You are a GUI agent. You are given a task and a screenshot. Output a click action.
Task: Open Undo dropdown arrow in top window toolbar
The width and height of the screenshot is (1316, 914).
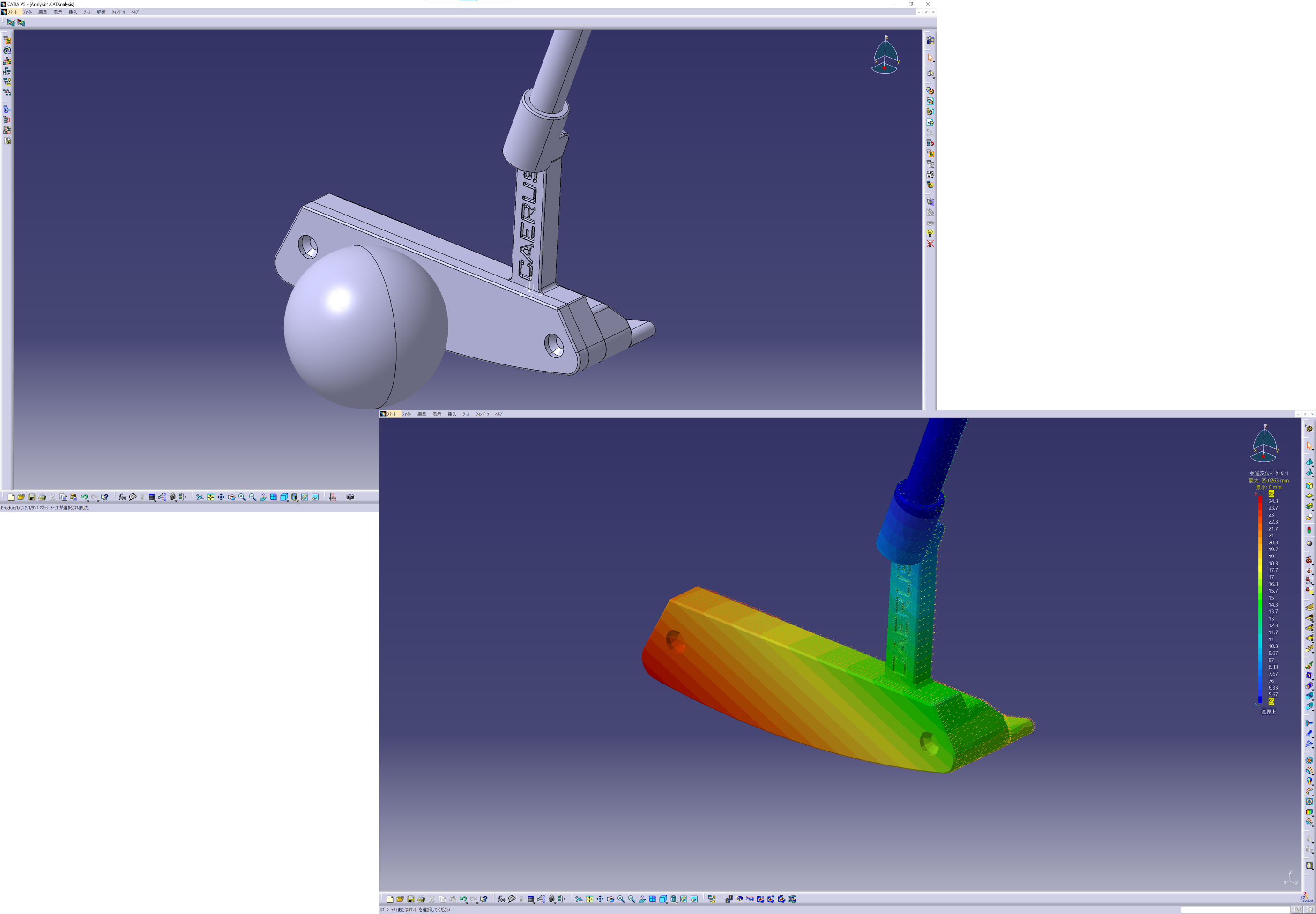(x=88, y=500)
